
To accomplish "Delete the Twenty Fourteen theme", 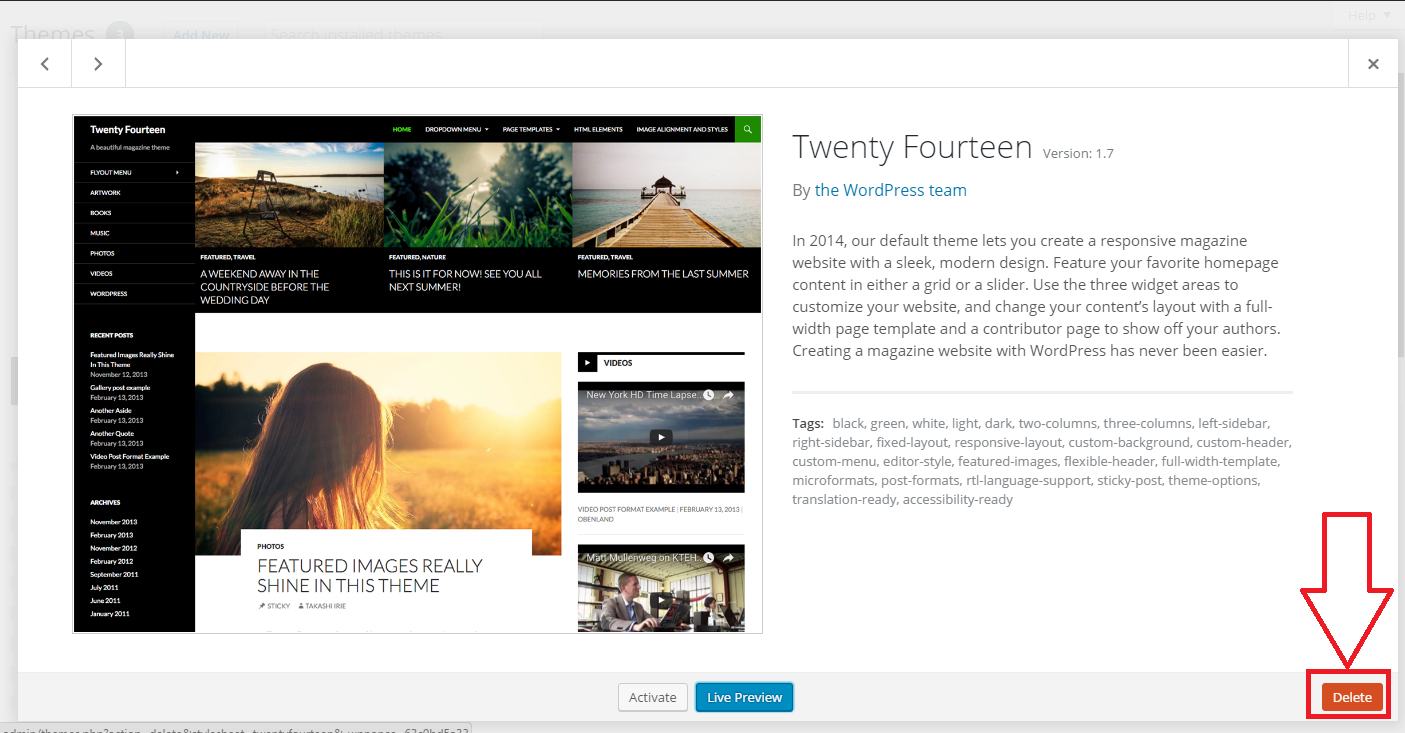I will point(1352,697).
